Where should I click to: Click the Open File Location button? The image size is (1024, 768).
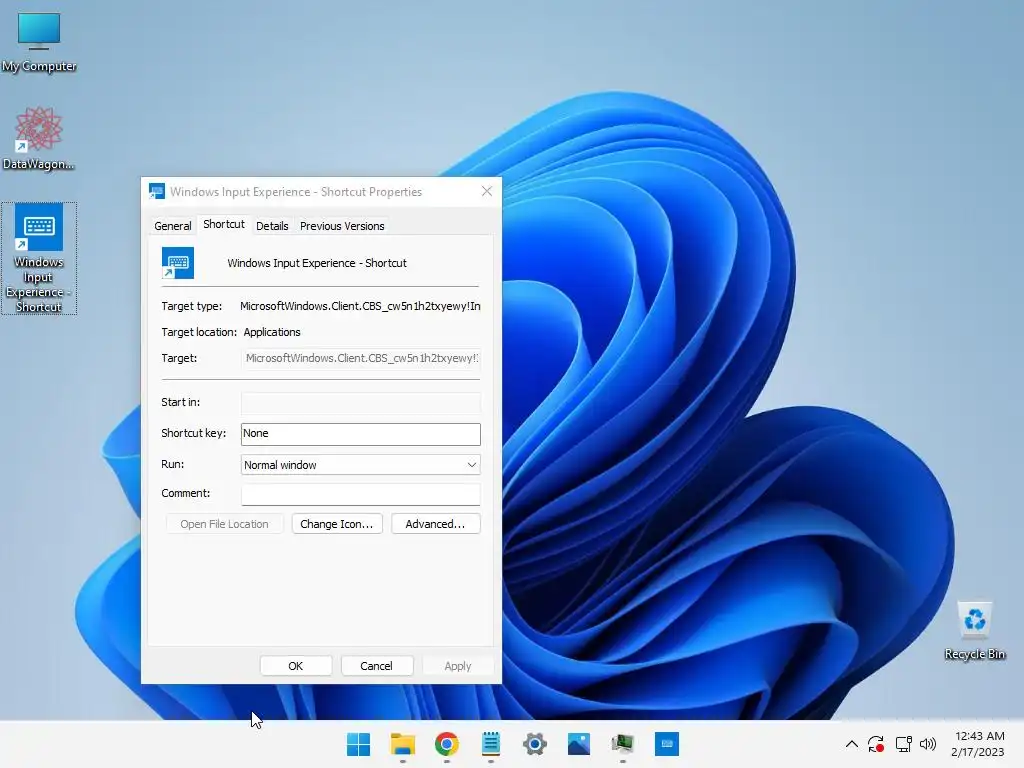pyautogui.click(x=224, y=524)
